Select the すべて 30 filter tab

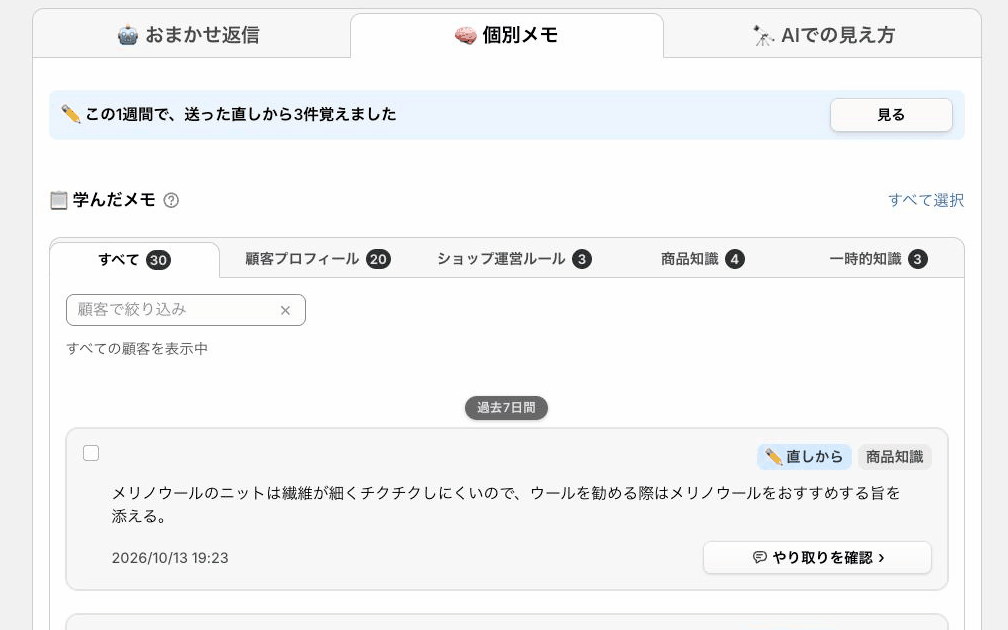134,260
